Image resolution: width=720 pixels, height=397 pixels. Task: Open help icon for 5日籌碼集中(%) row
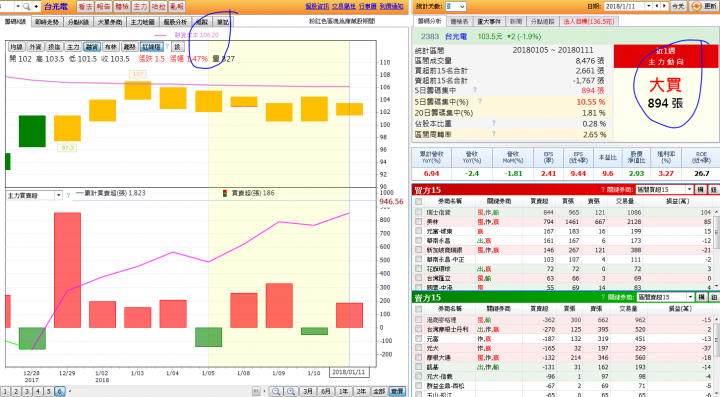[479, 101]
